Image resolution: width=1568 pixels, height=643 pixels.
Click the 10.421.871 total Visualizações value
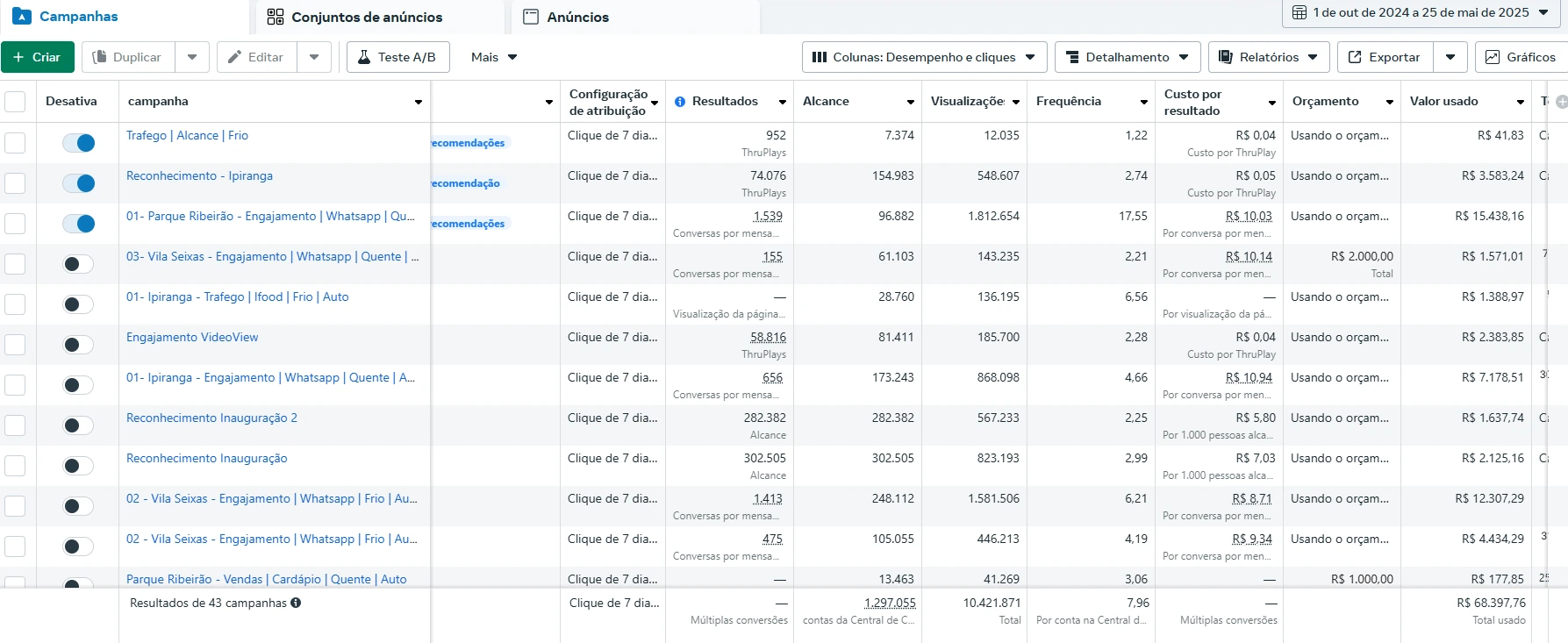(992, 603)
